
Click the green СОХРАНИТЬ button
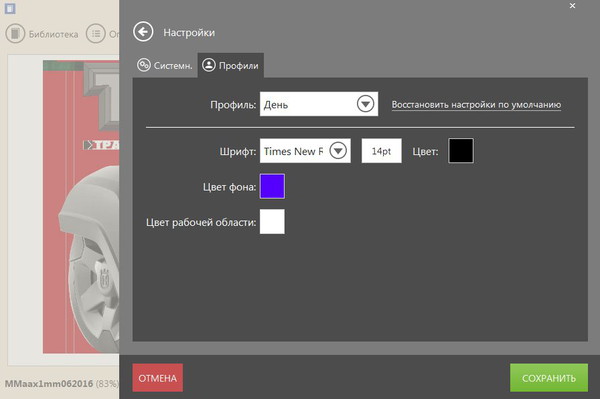point(549,378)
